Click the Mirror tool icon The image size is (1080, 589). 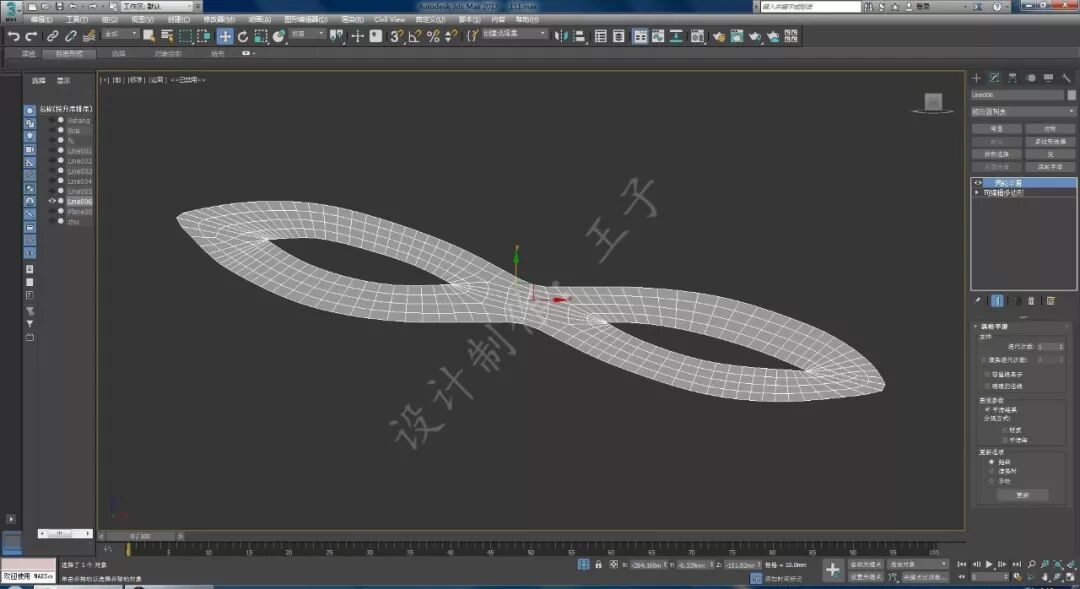click(561, 36)
